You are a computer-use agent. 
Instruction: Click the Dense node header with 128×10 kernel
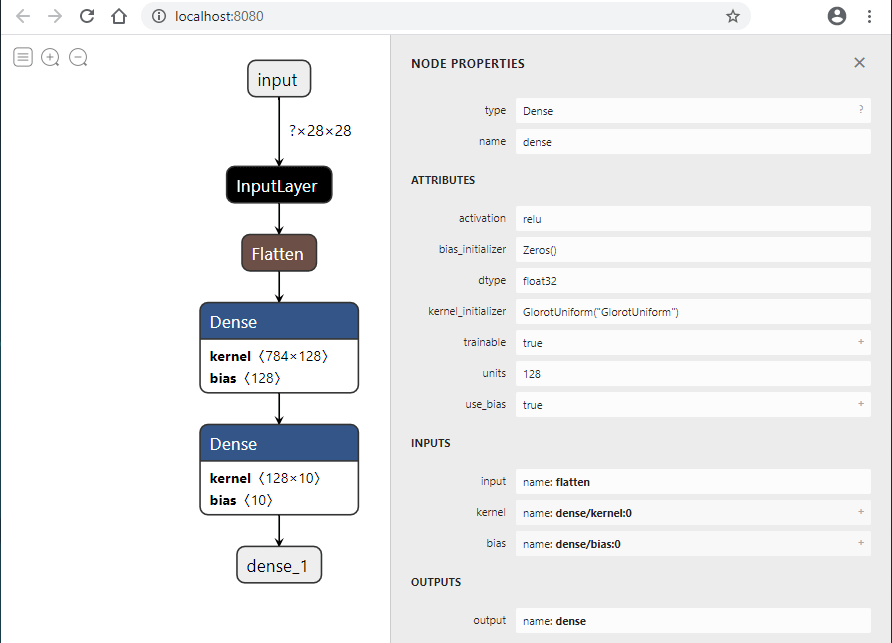[279, 444]
